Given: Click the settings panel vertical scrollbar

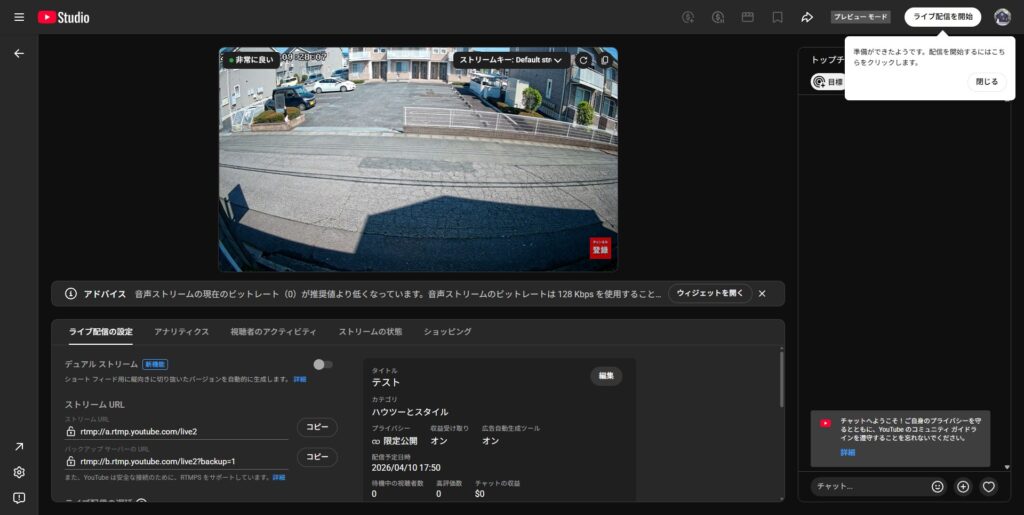Looking at the screenshot, I should click(782, 380).
